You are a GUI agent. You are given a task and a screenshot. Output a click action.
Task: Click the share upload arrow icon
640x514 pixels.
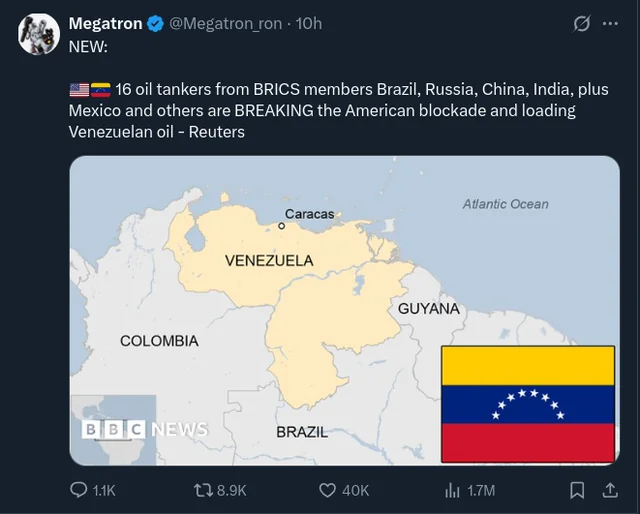(x=609, y=490)
